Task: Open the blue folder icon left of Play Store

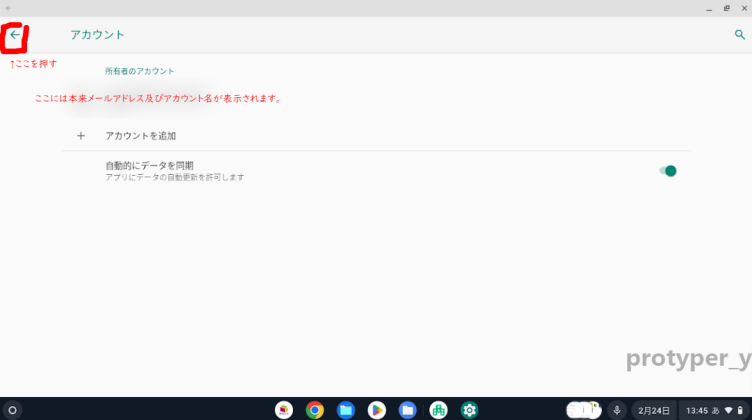Action: (x=346, y=410)
